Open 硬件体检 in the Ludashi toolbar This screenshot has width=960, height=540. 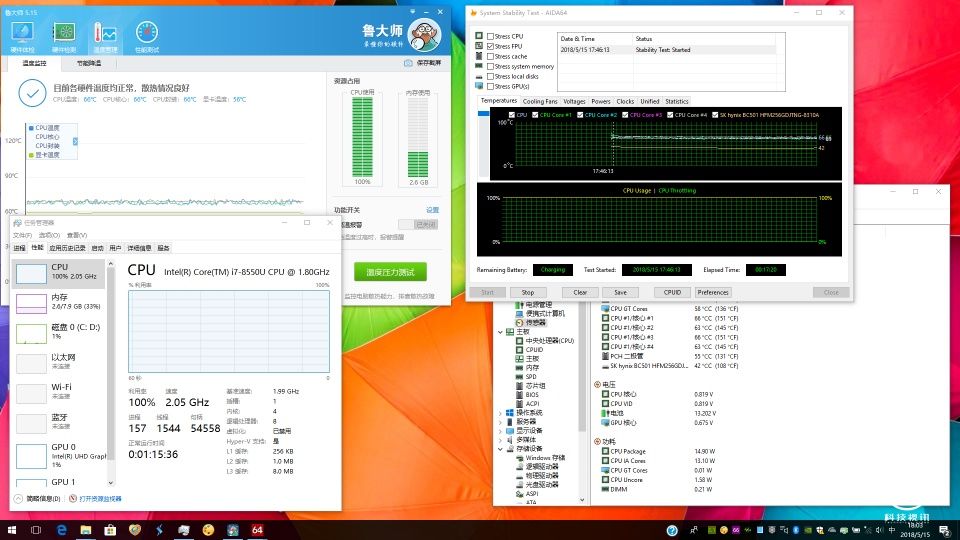22,37
